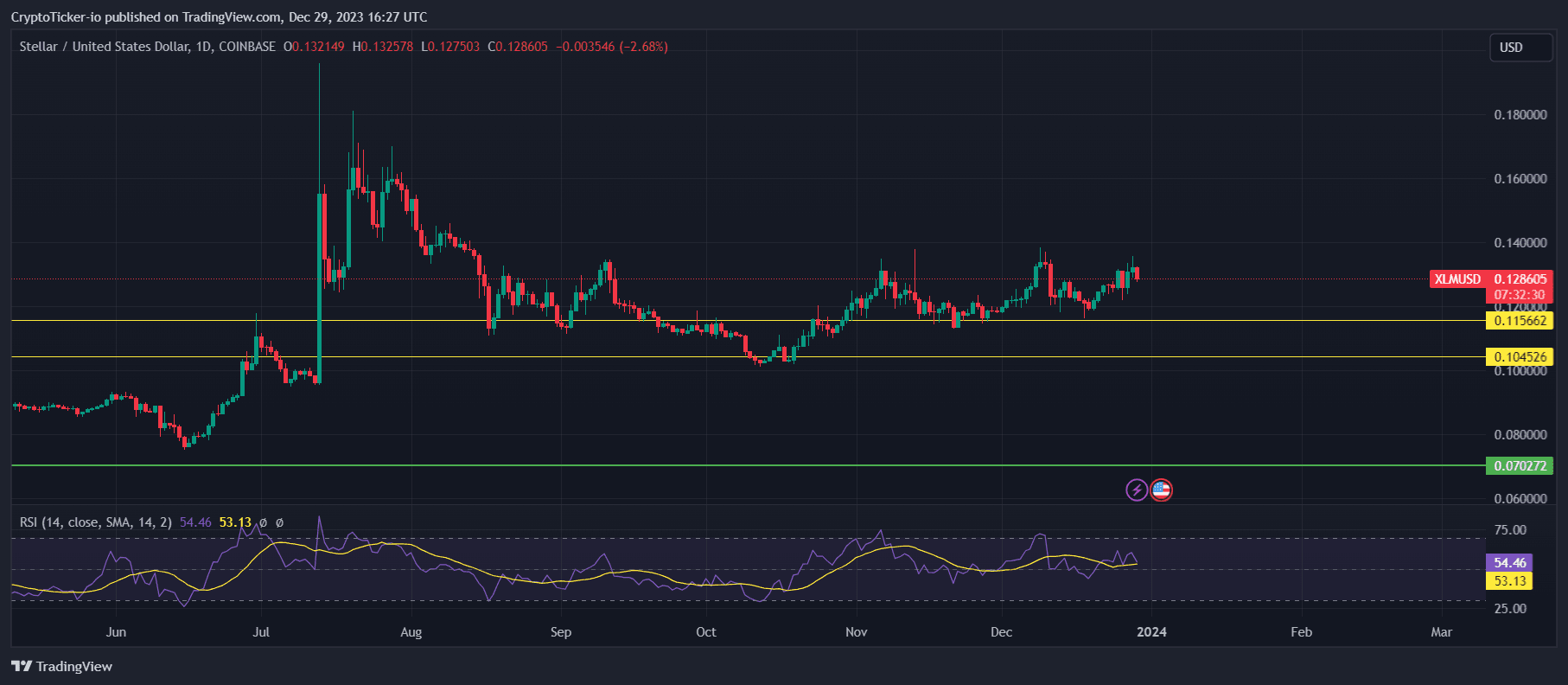
Task: Click the candle countdown timer 07:32:30
Action: pos(1520,295)
